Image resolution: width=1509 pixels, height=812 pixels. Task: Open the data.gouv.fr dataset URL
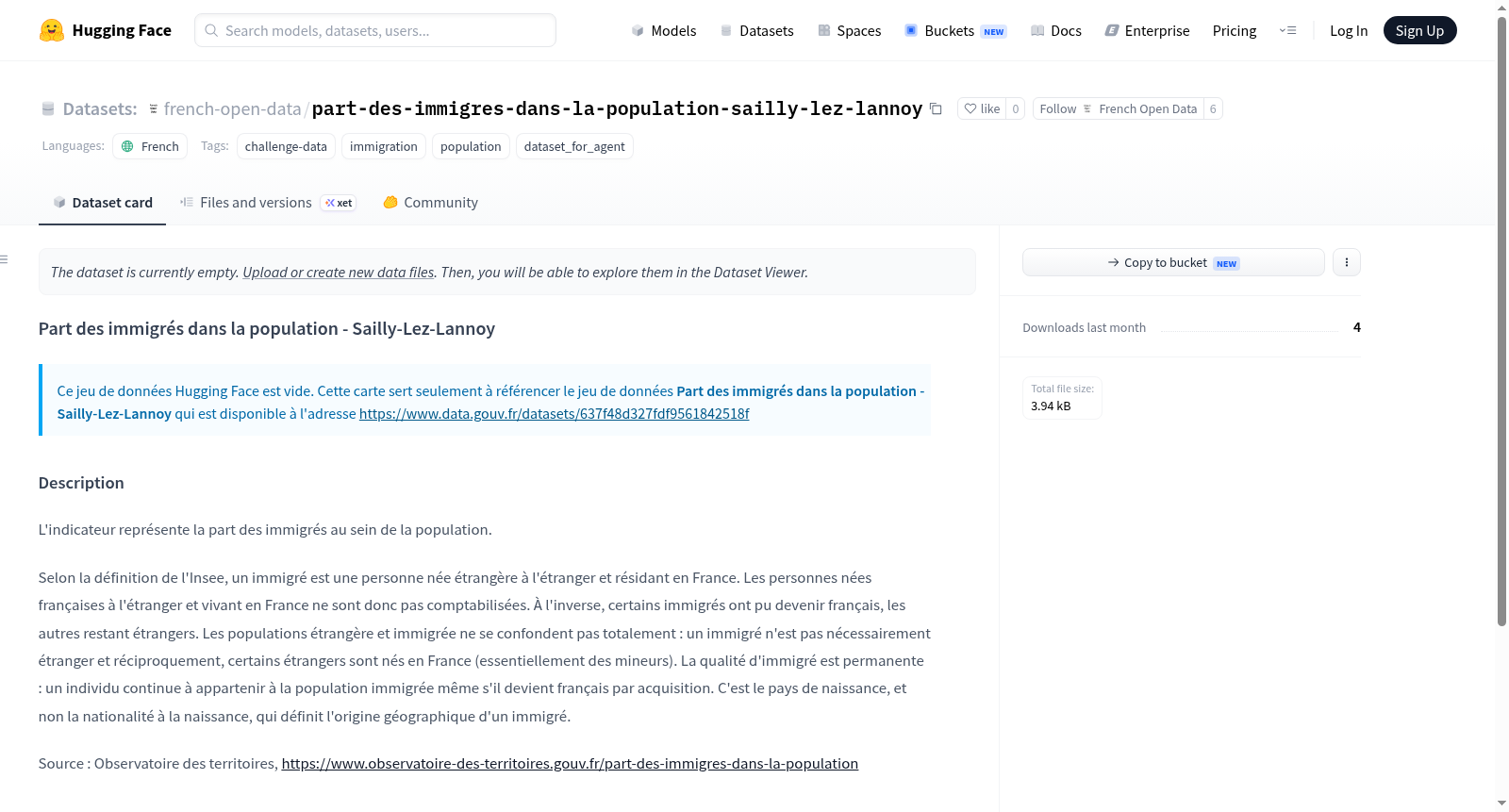tap(555, 414)
